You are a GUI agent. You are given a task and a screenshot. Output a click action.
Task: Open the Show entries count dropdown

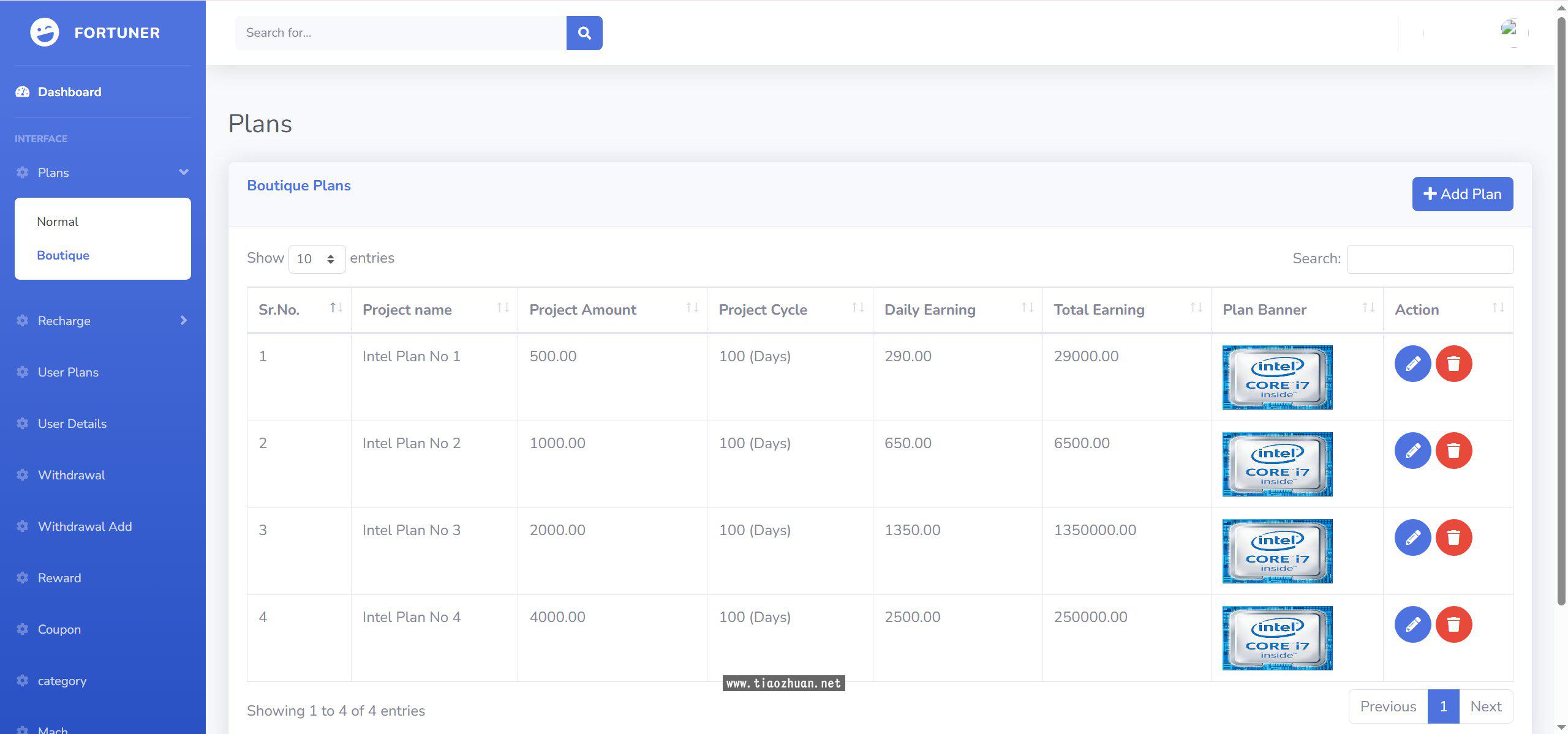coord(317,258)
